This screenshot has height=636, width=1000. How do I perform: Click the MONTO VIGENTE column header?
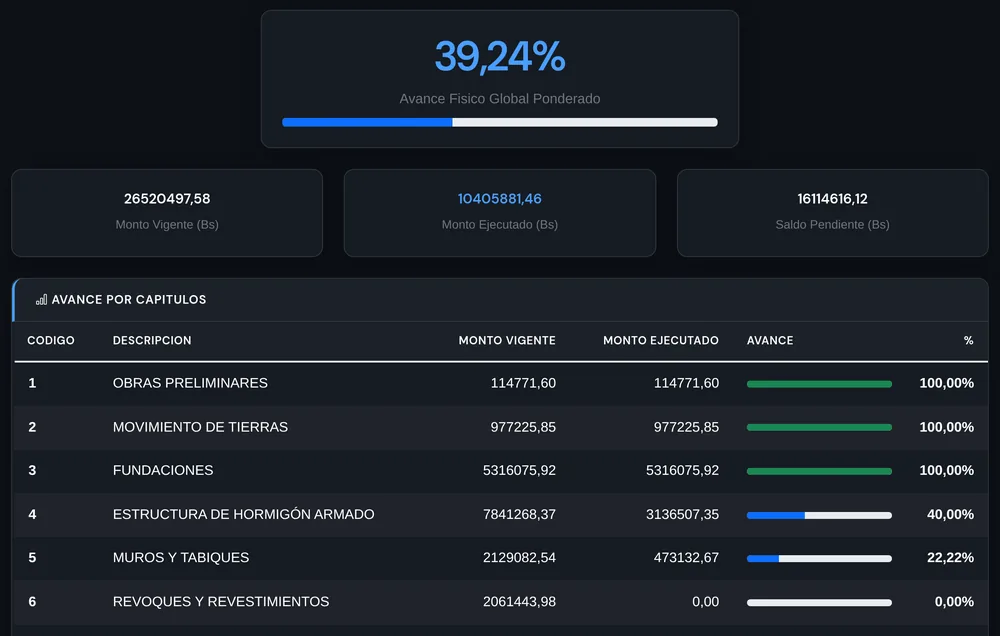coord(507,341)
